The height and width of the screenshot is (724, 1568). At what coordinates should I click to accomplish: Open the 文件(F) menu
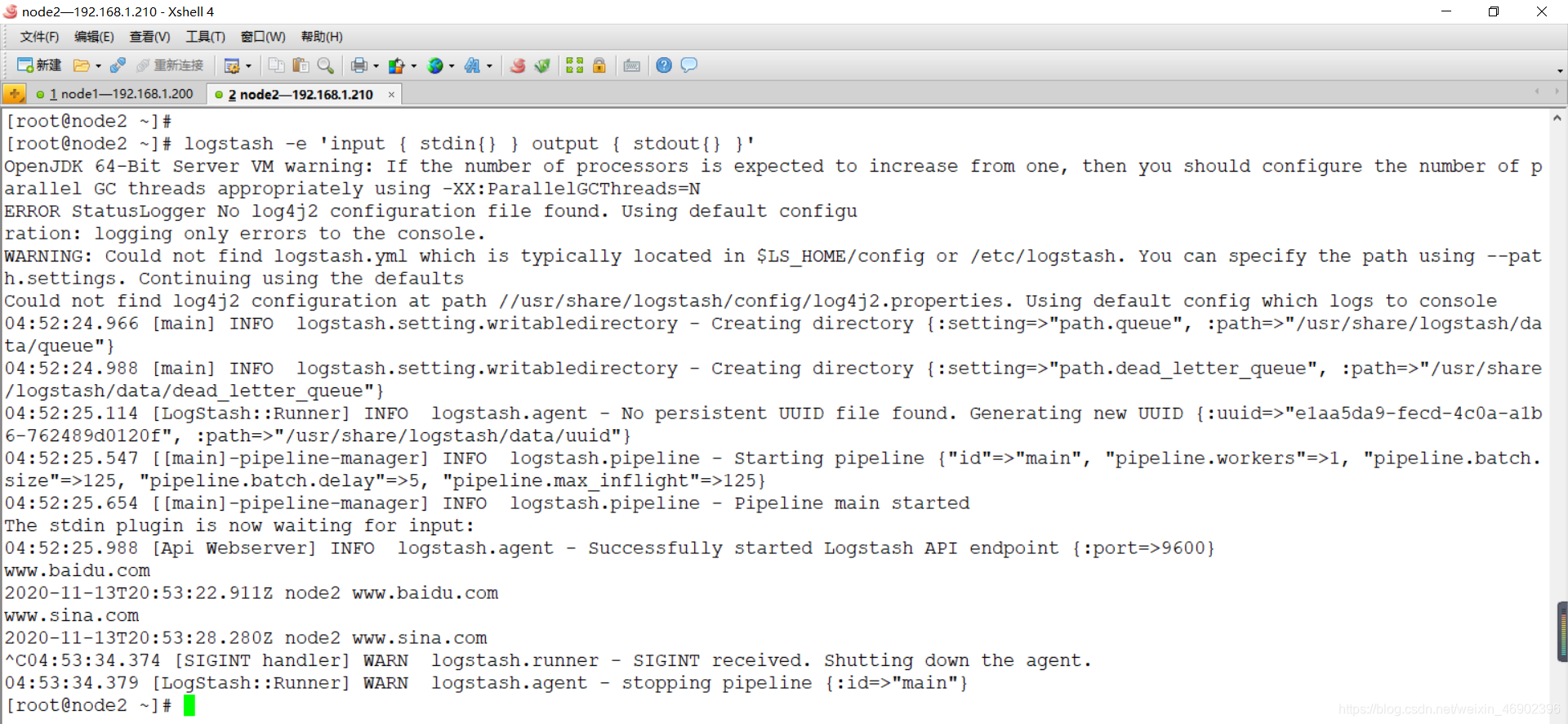click(39, 37)
